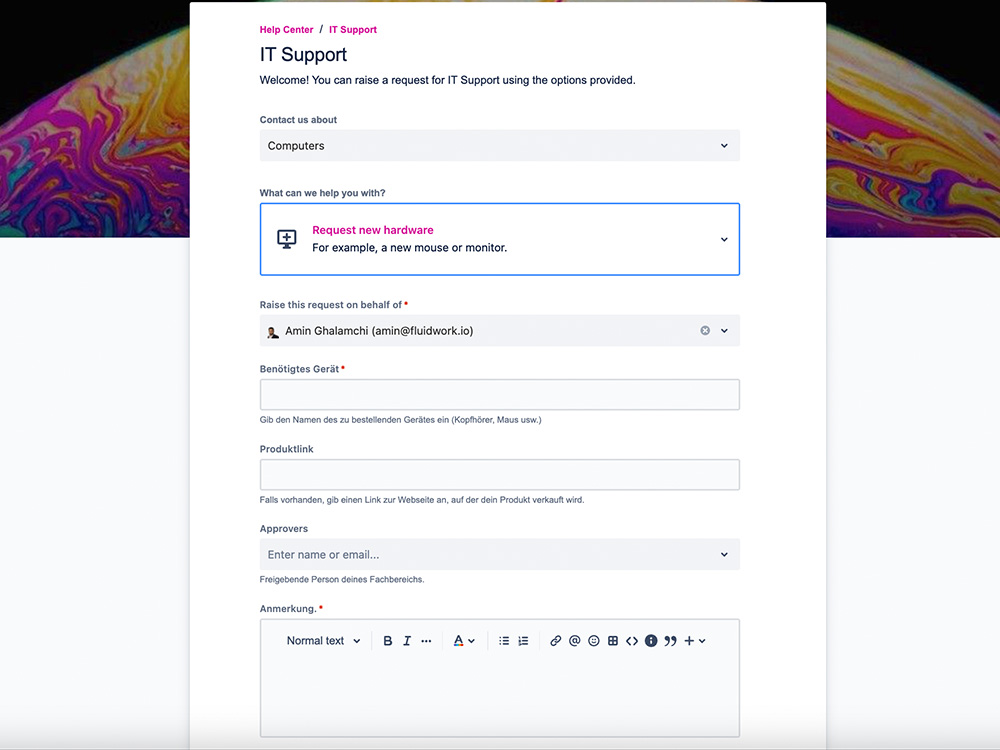Toggle bold formatting in Anmerkung editor
The width and height of the screenshot is (1000, 750).
[x=387, y=641]
